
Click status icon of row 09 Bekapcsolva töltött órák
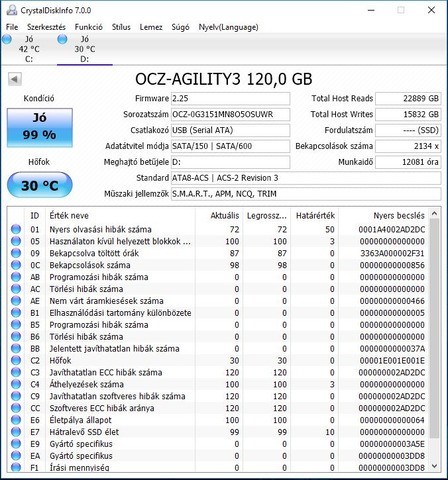coord(16,253)
